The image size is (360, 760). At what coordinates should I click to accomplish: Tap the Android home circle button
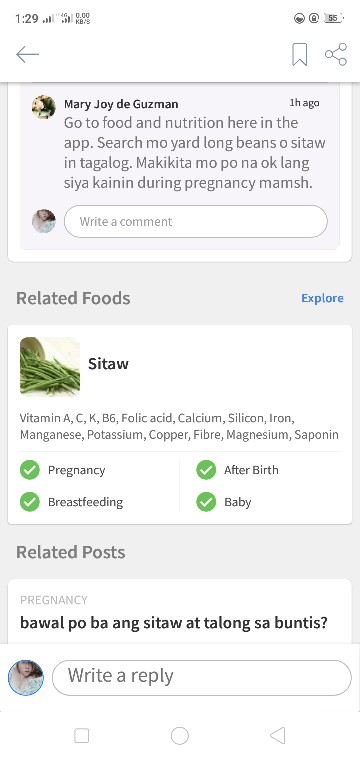(180, 736)
